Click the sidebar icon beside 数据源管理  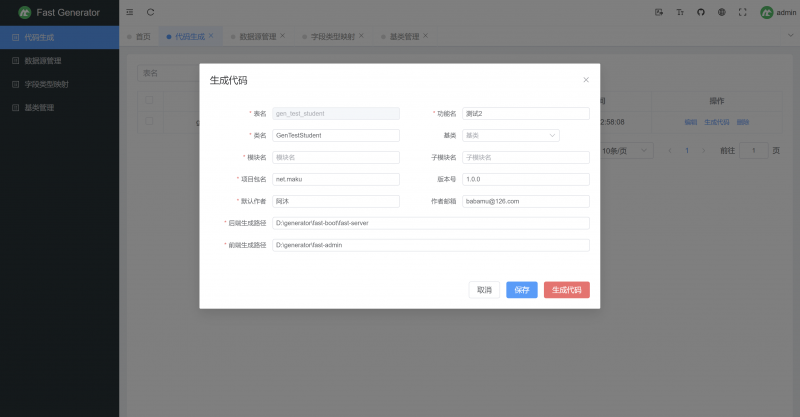tap(15, 61)
